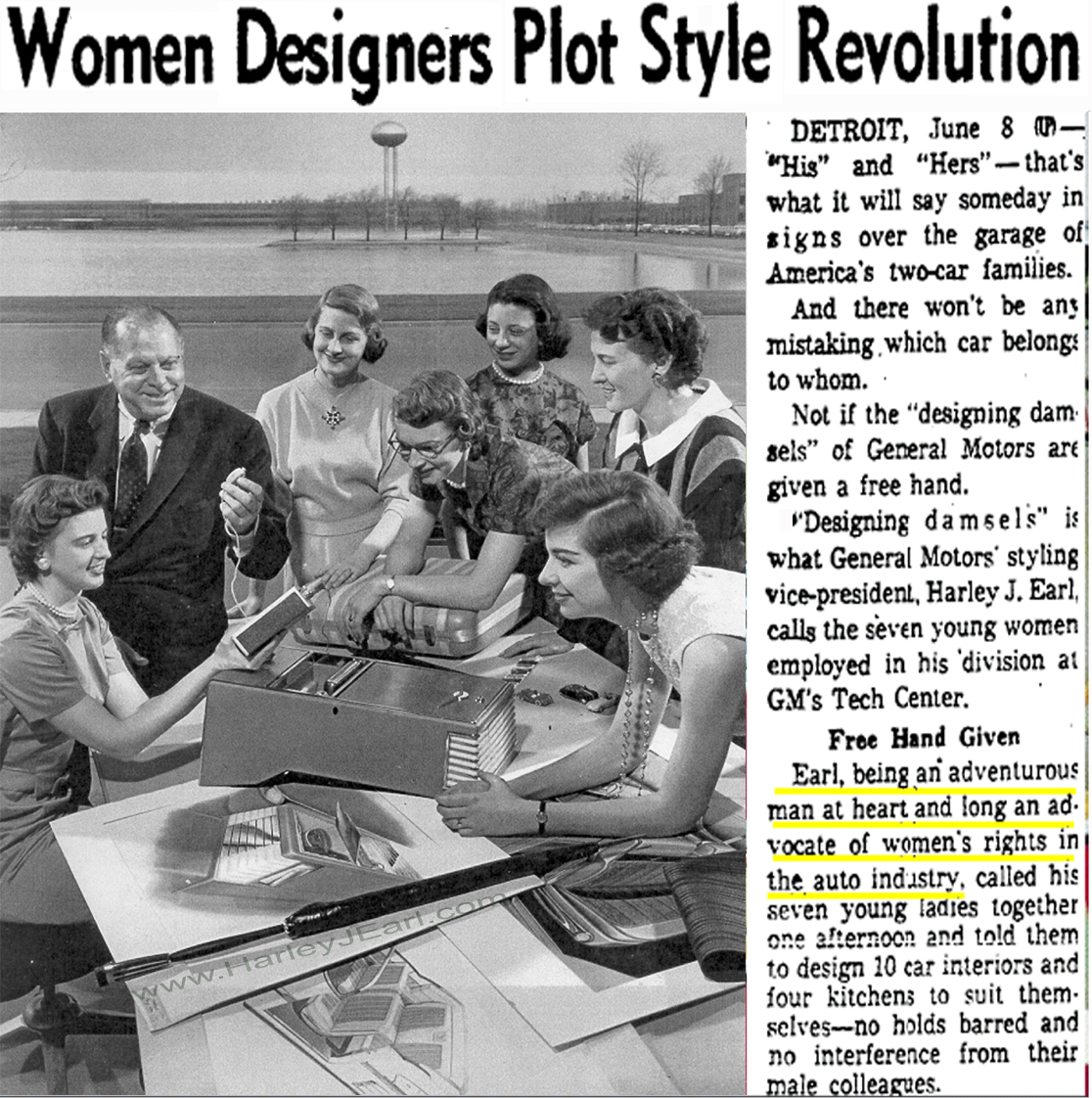Click the line 'to design 10 car interiors and'
1092x1098 pixels.
point(923,967)
